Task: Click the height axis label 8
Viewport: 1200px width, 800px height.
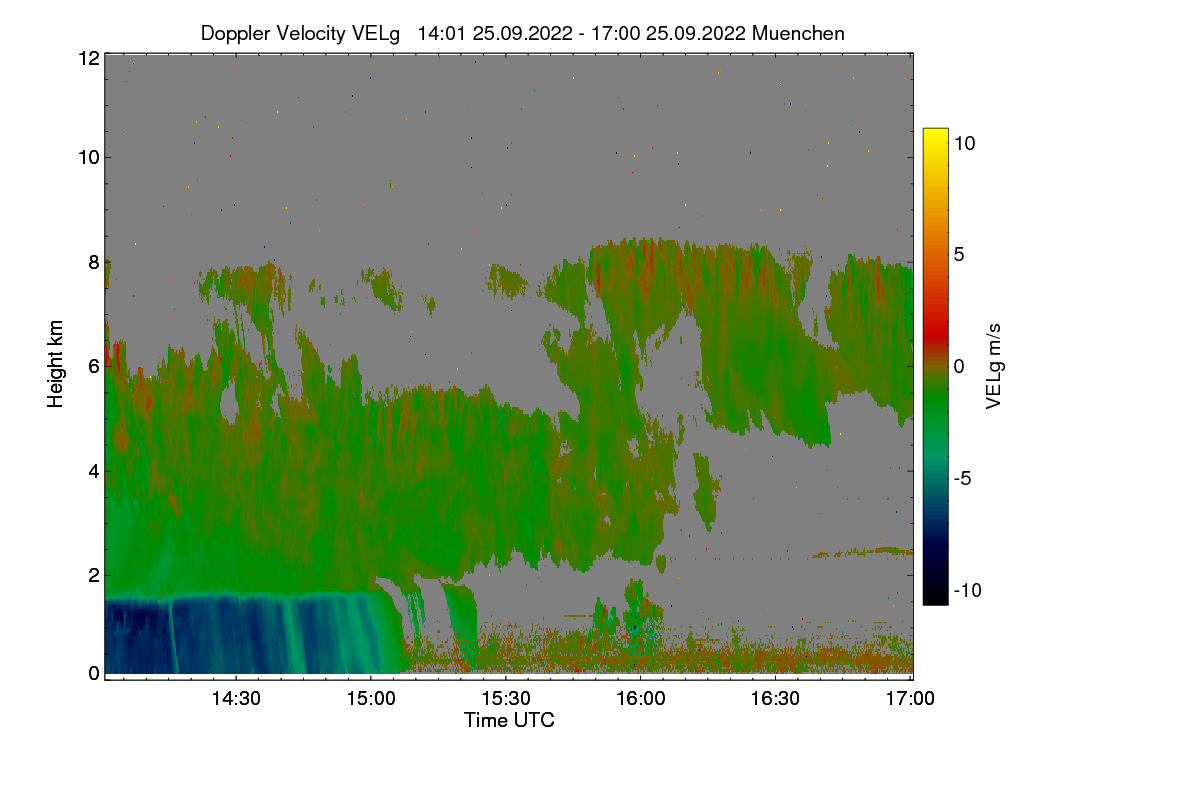Action: pyautogui.click(x=94, y=262)
